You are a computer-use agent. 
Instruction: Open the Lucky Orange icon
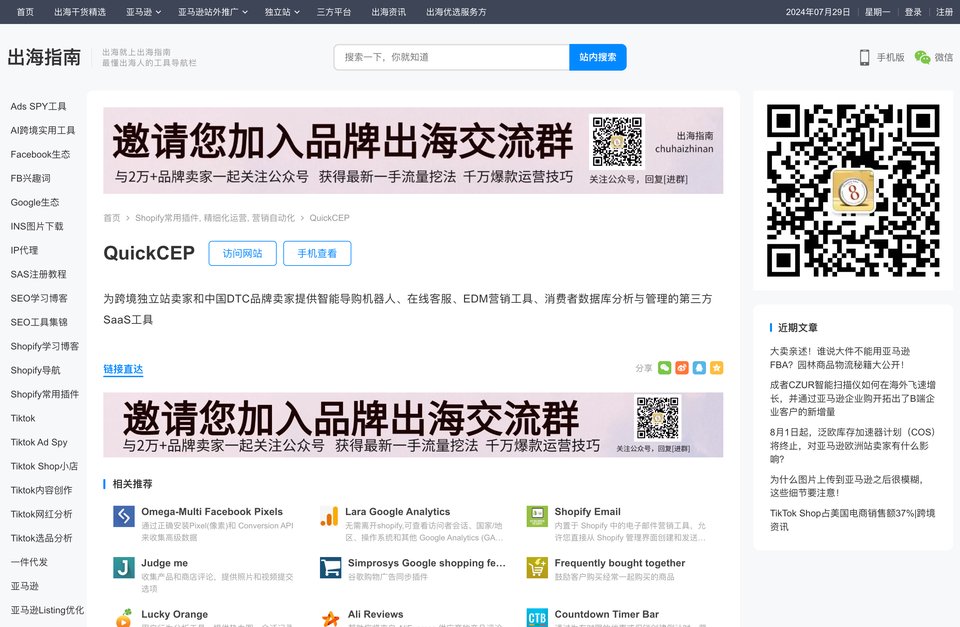pyautogui.click(x=124, y=617)
